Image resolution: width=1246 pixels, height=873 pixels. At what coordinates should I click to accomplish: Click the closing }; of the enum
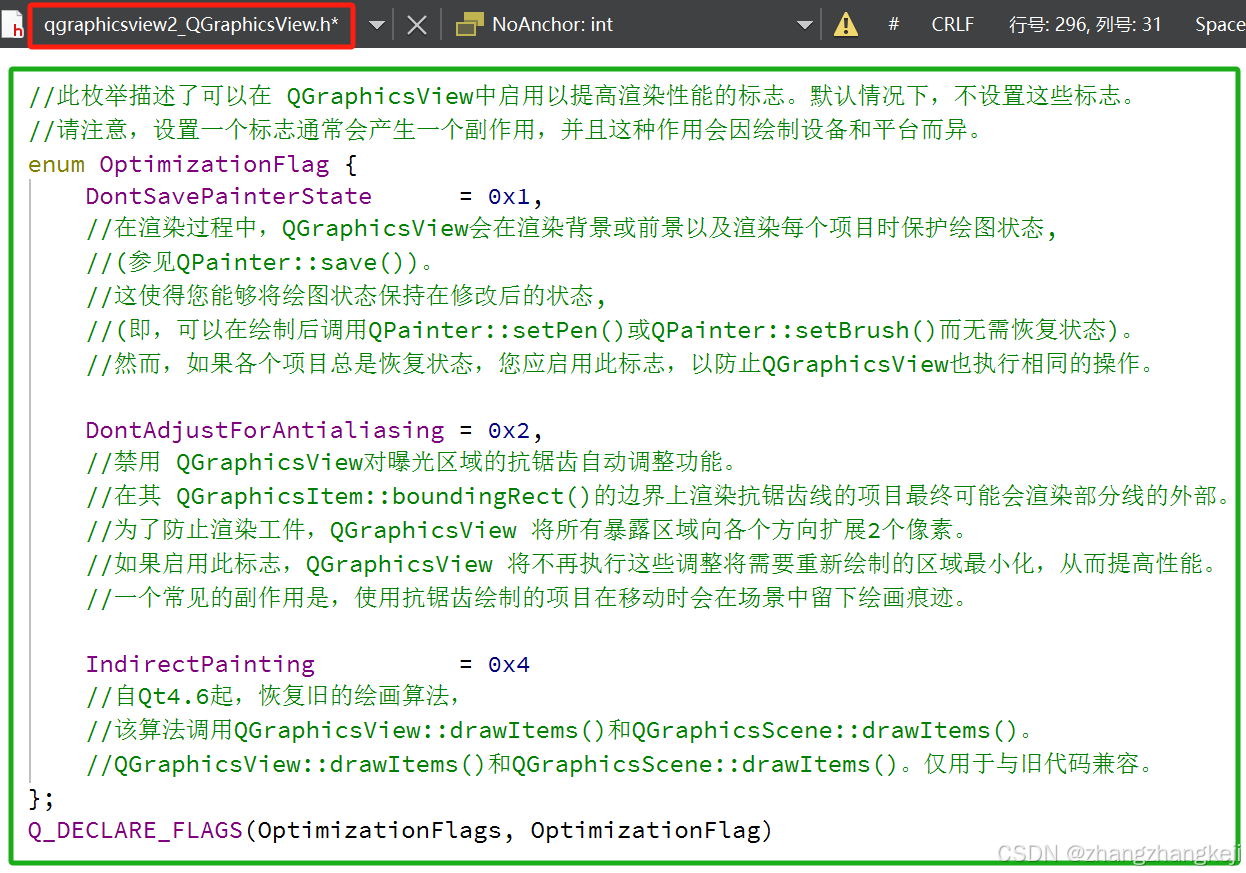[x=41, y=797]
